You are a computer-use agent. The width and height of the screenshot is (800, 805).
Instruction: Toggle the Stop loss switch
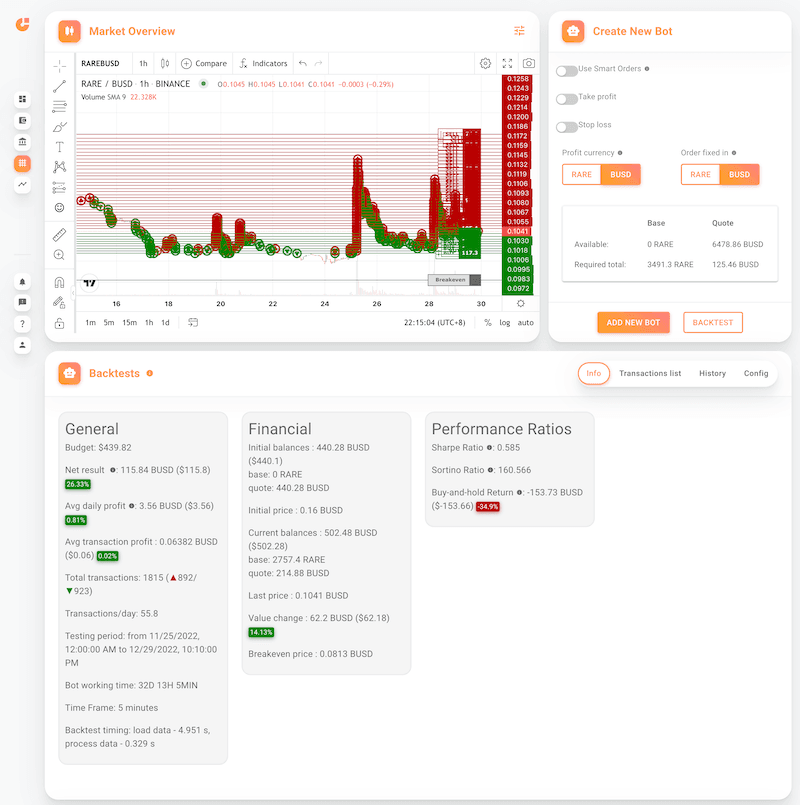567,126
